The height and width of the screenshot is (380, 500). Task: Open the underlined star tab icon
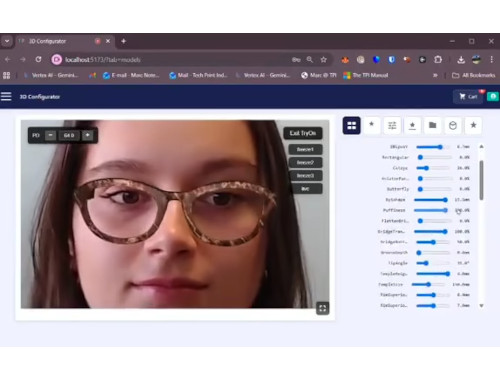(x=412, y=126)
